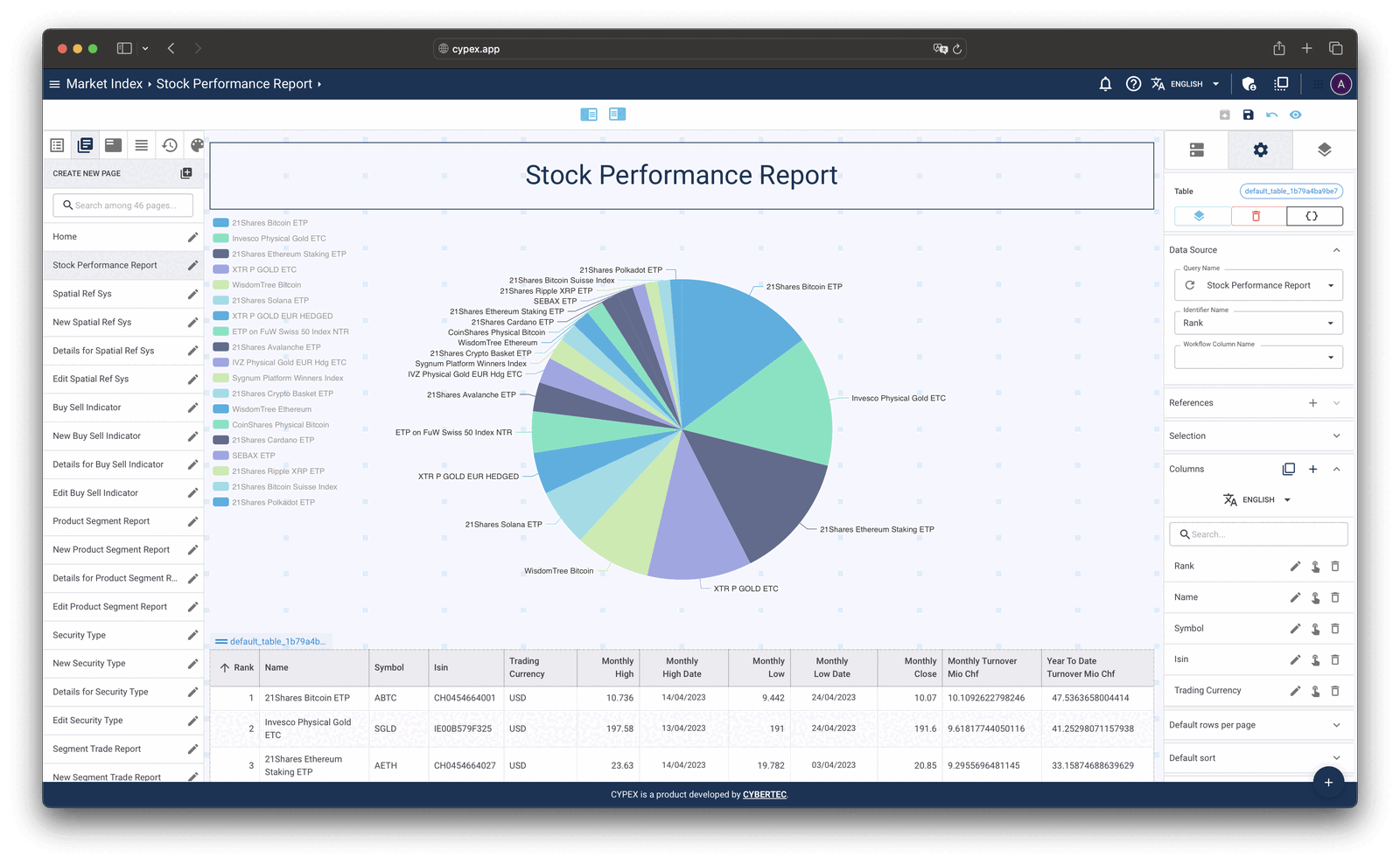
Task: Click the columns Search field
Action: pos(1258,534)
